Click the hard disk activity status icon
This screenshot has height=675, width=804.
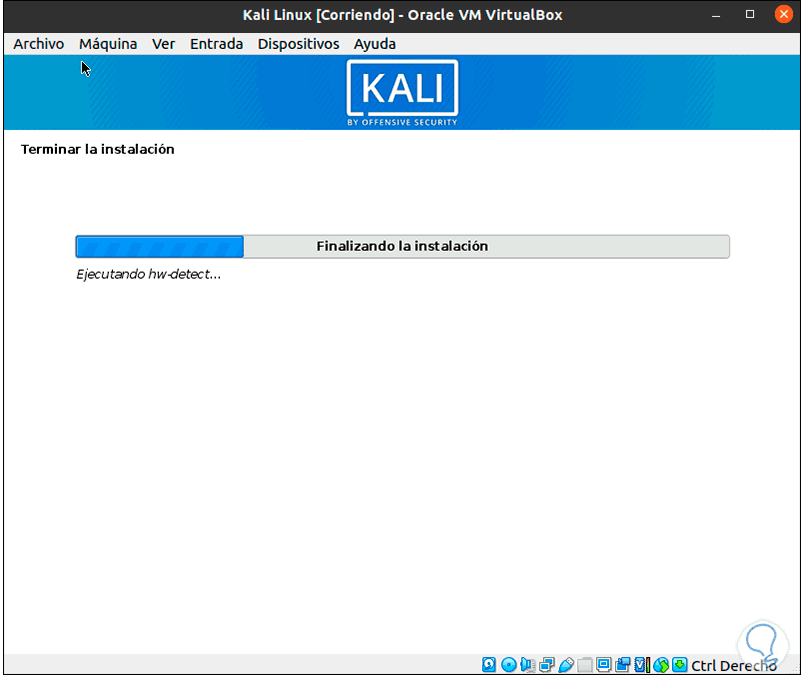pyautogui.click(x=489, y=665)
